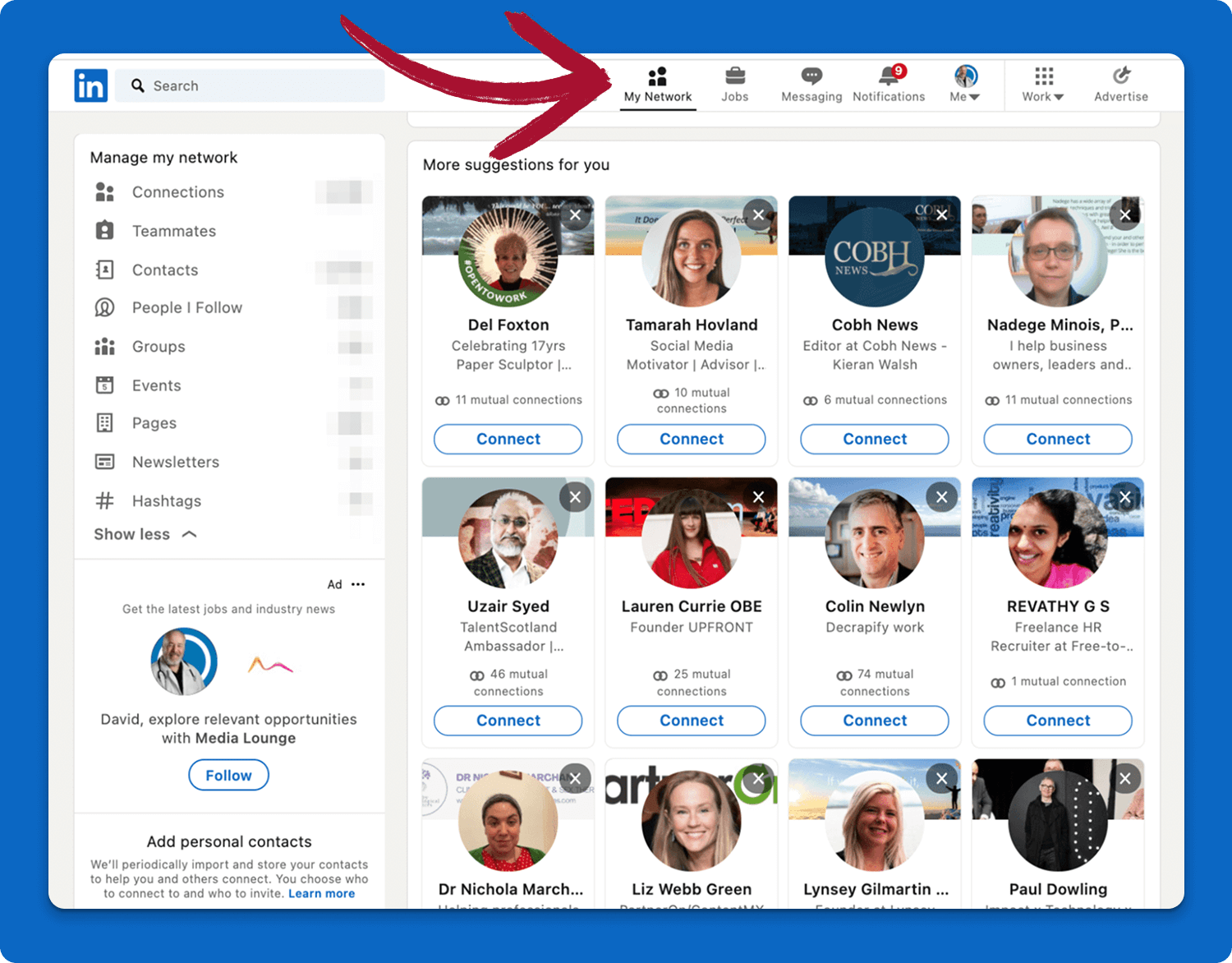View REVATHY G S's 1 mutual connection
The height and width of the screenshot is (963, 1232).
(1058, 682)
